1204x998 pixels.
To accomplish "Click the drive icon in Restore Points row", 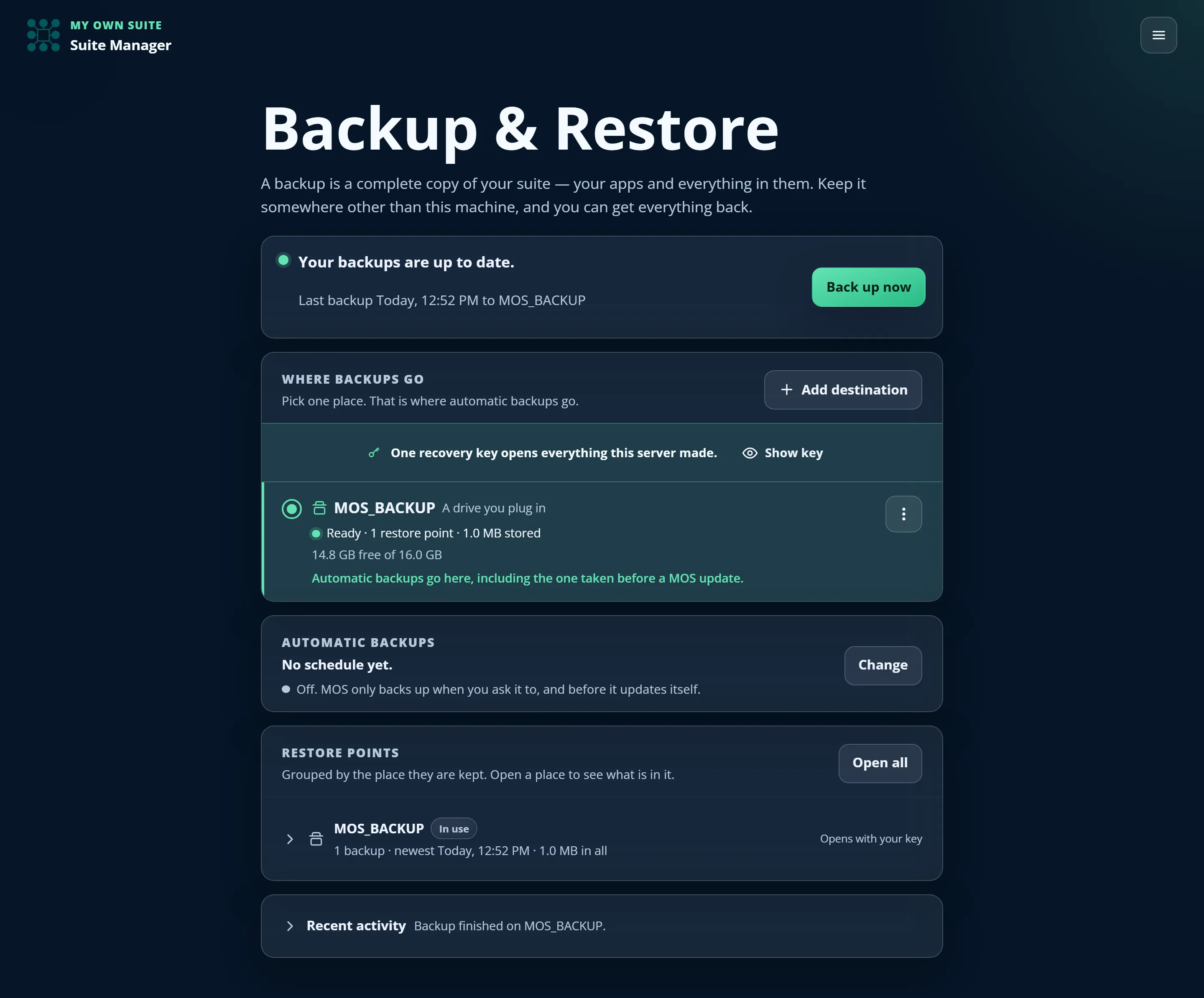I will (316, 839).
